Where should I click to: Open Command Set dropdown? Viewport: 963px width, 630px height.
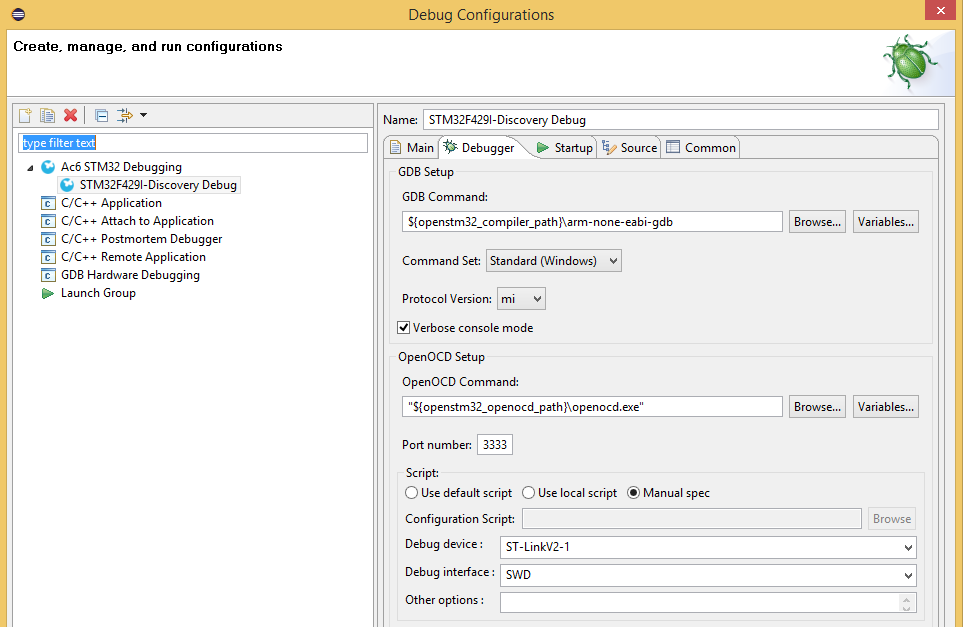553,261
